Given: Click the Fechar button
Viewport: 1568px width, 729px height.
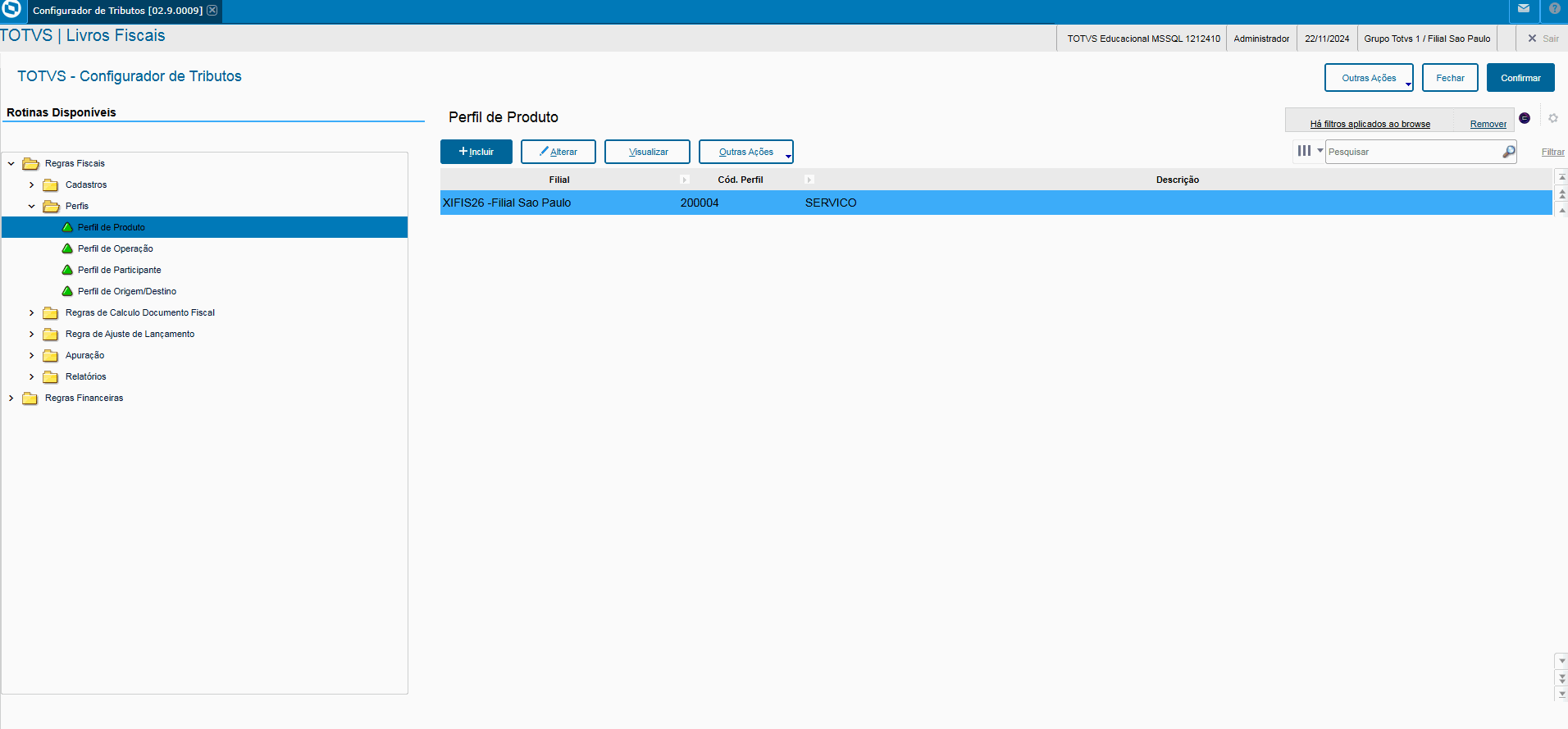Looking at the screenshot, I should pos(1450,78).
